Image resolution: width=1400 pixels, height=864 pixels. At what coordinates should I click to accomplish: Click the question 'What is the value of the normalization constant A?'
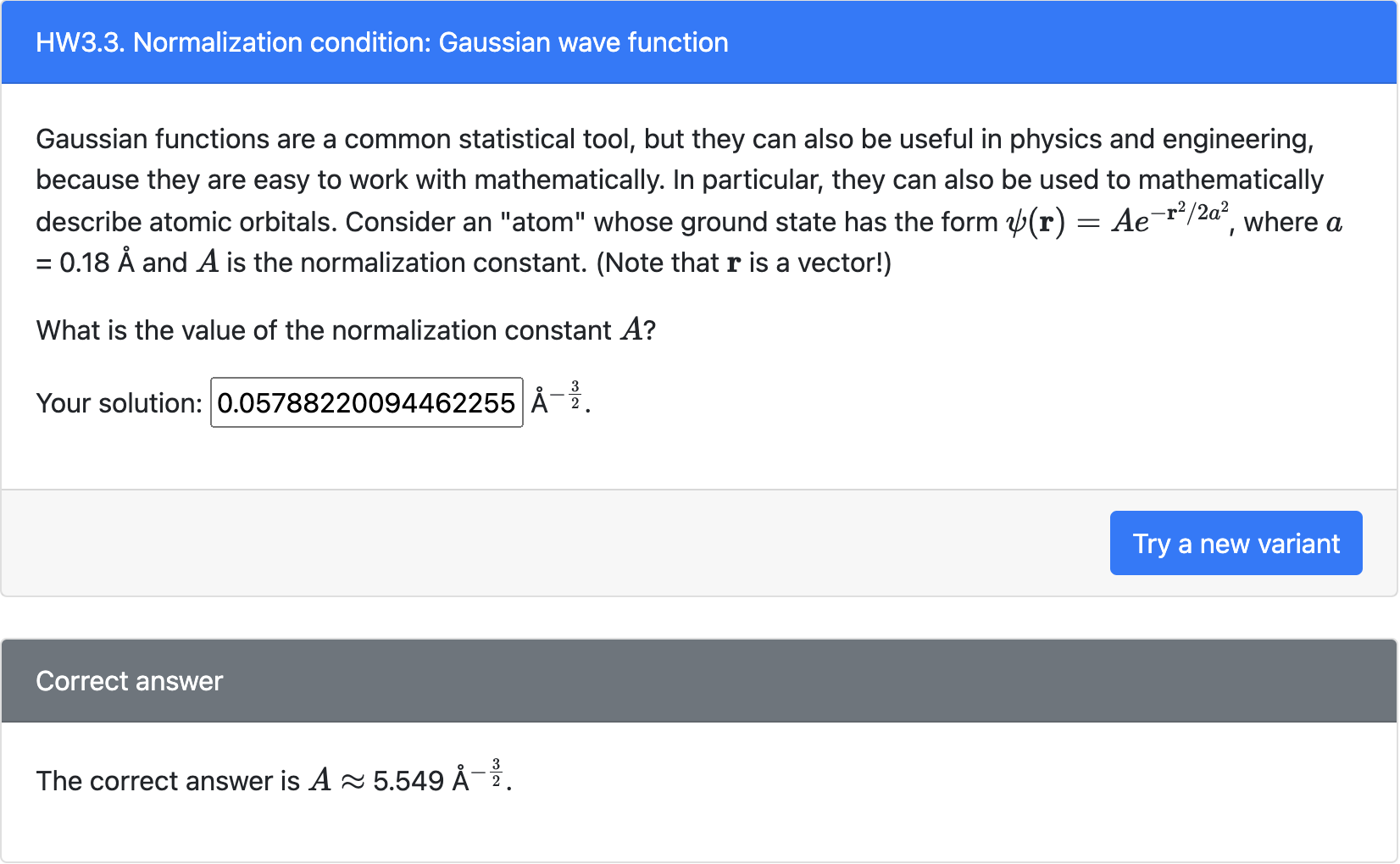343,330
